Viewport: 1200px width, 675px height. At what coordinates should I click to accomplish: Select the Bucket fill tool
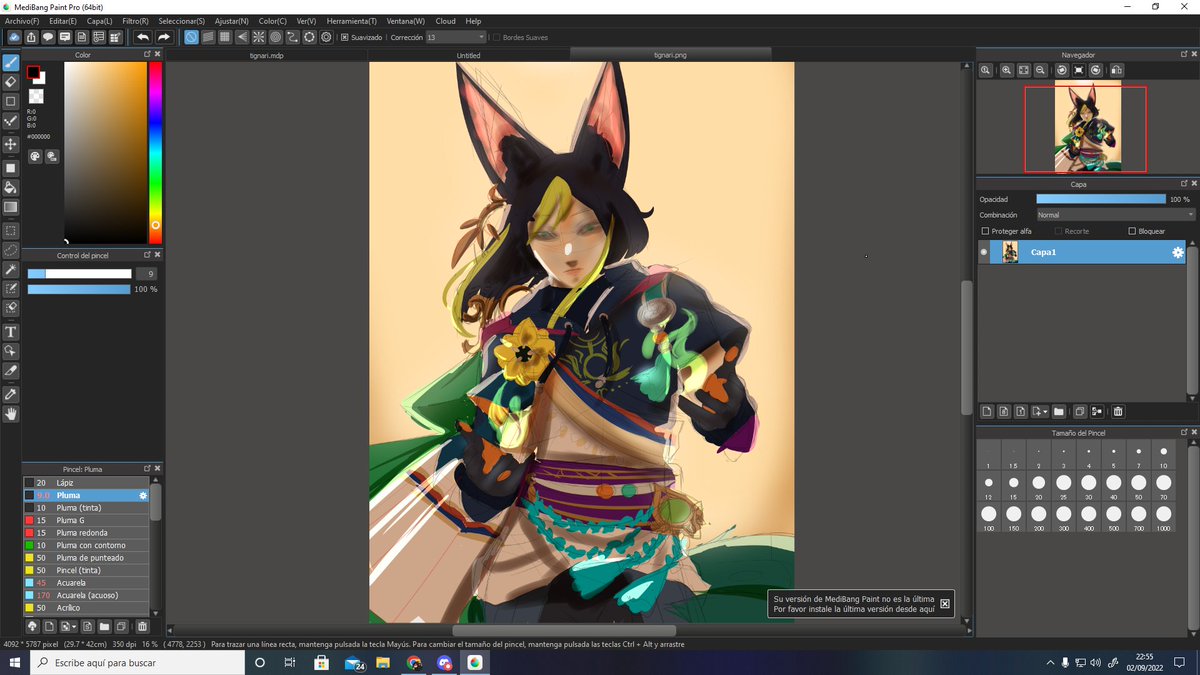coord(11,187)
